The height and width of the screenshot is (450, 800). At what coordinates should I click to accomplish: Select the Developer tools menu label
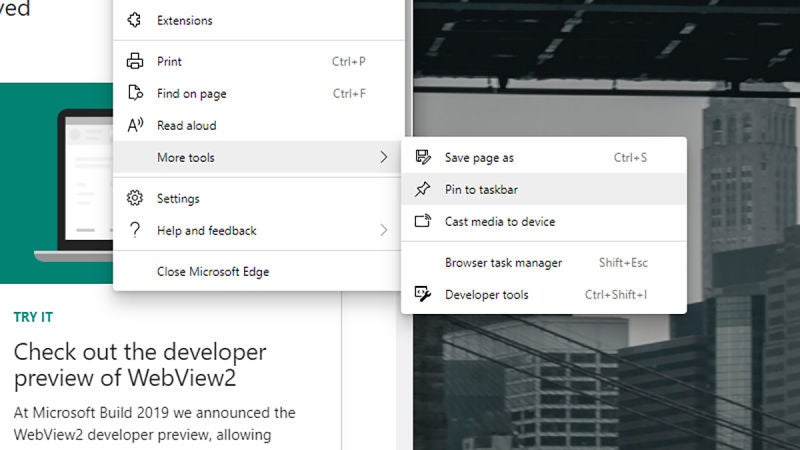click(x=486, y=295)
